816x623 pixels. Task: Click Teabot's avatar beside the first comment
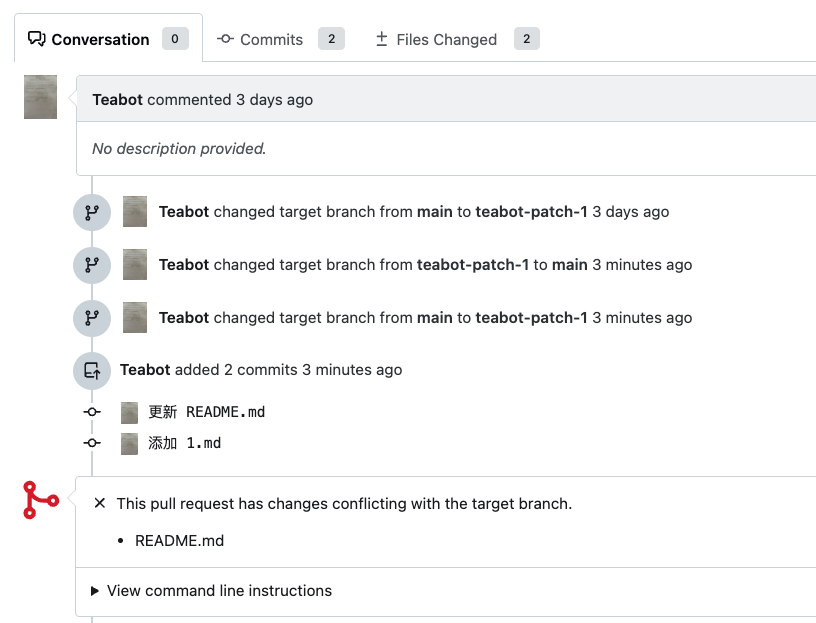40,97
